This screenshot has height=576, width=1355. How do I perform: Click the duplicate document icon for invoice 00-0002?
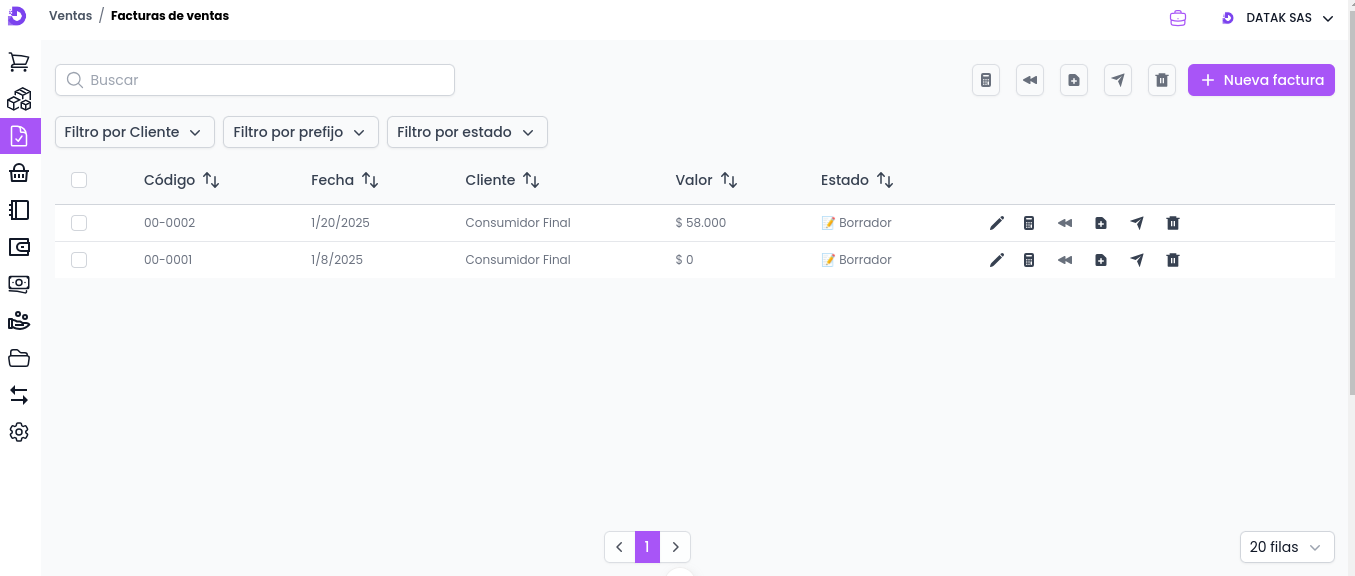(x=1101, y=223)
